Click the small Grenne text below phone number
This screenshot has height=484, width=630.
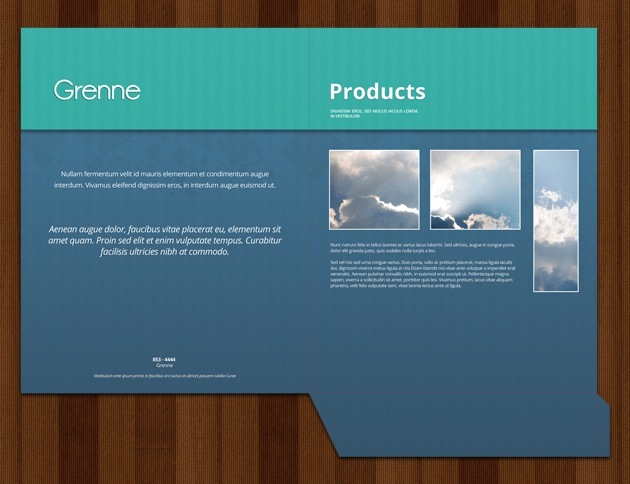pyautogui.click(x=164, y=366)
